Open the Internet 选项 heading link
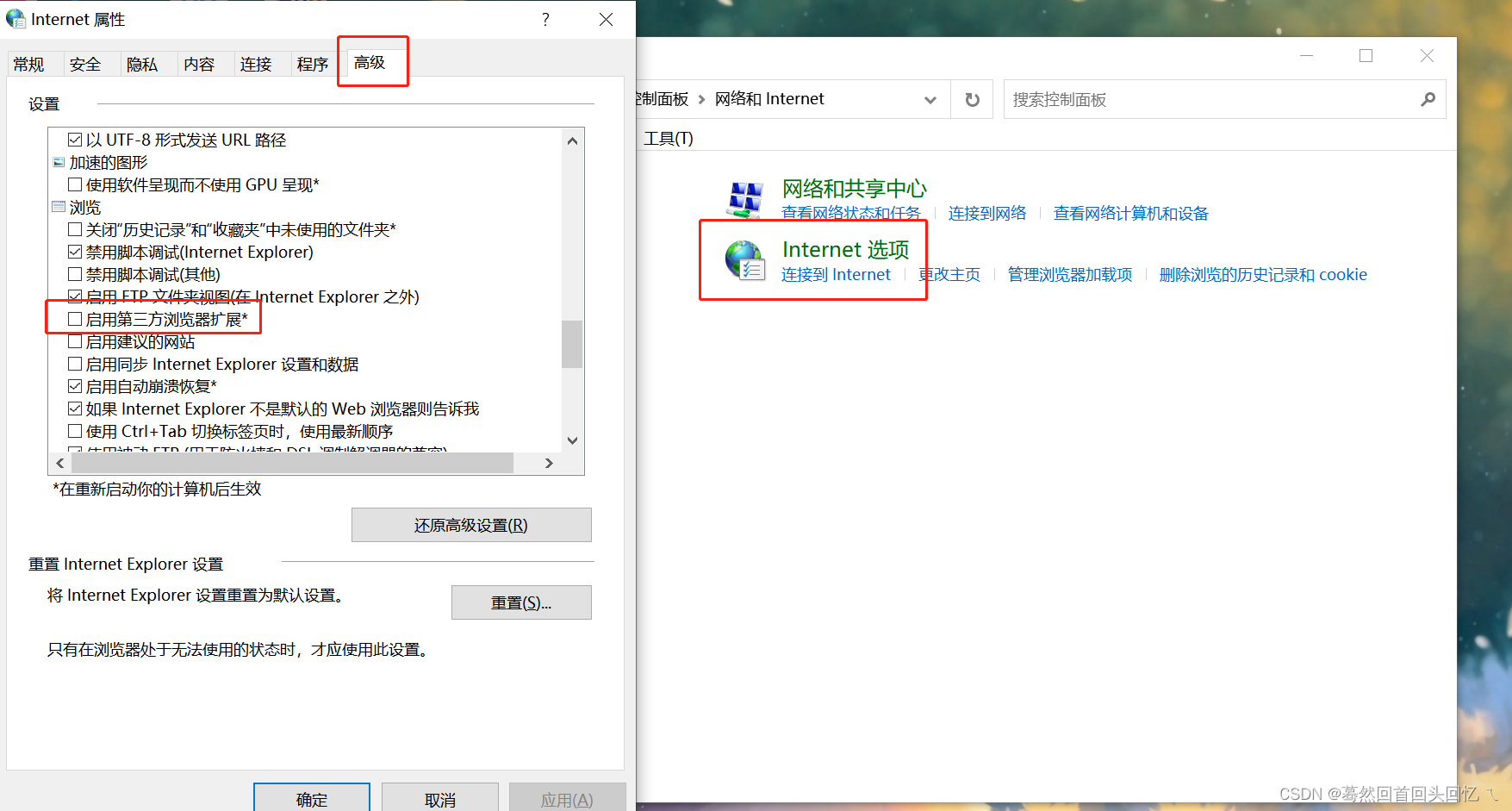Screen dimensions: 1512x811 845,249
